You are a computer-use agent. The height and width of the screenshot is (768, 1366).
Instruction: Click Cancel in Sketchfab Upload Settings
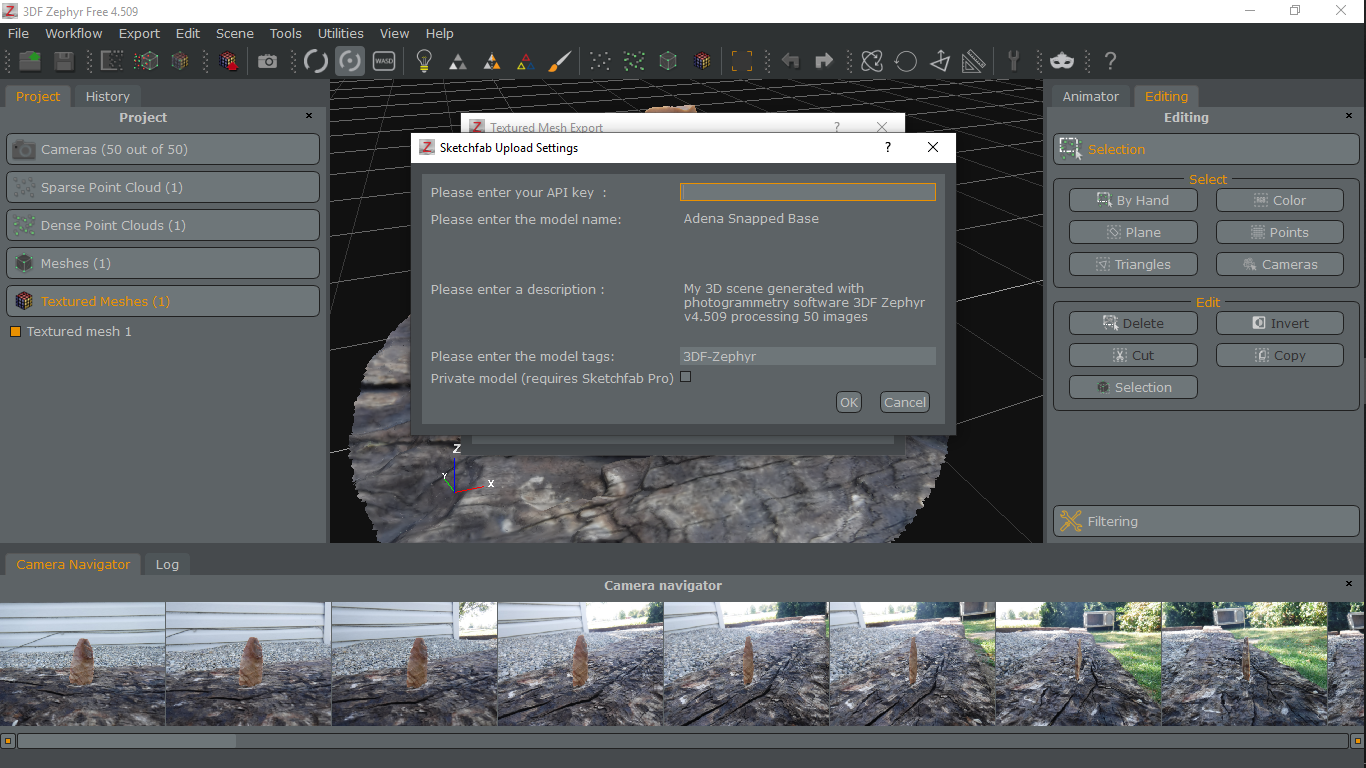(905, 402)
